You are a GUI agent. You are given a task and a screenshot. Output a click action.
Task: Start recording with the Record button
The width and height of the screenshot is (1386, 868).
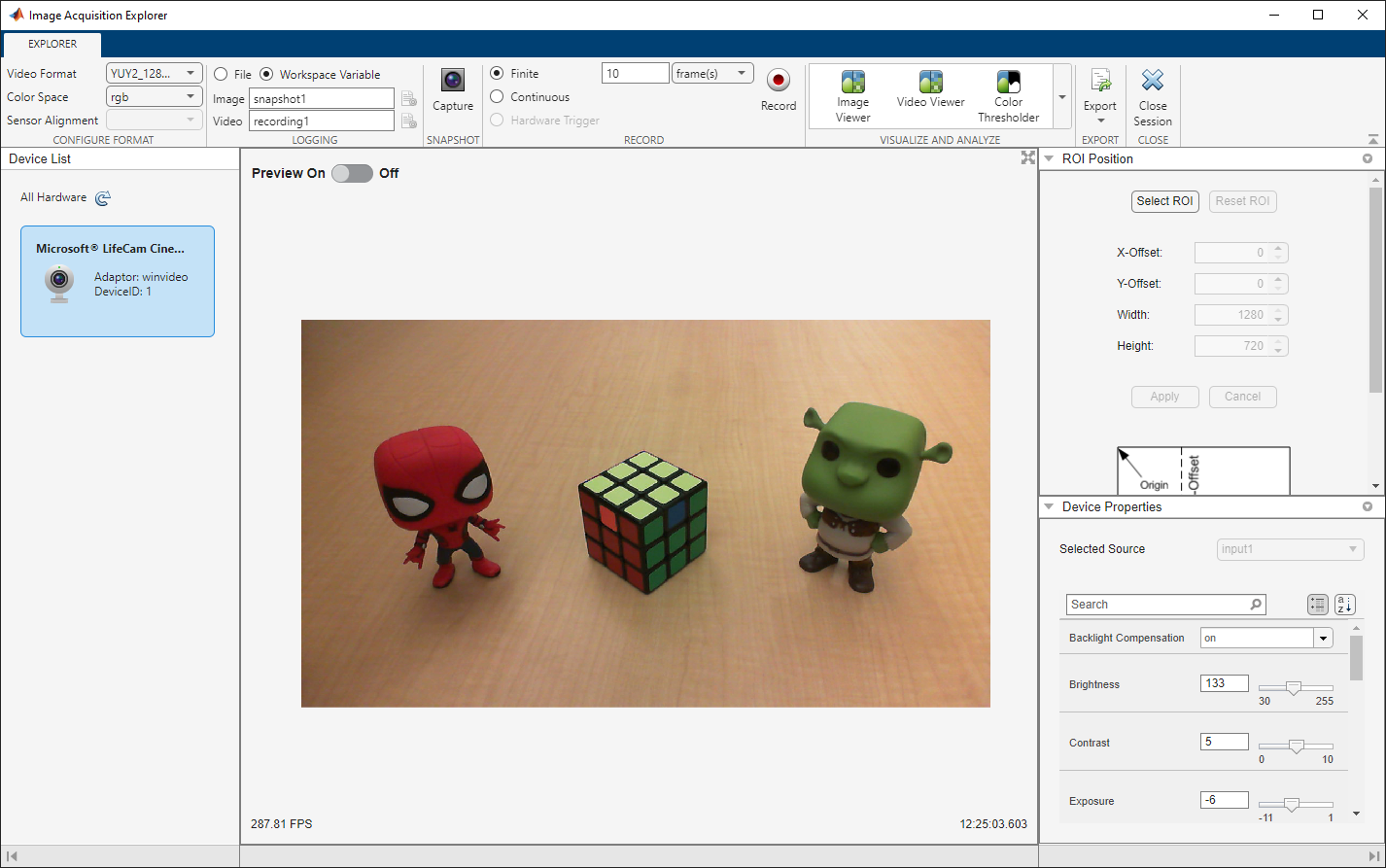tap(778, 82)
